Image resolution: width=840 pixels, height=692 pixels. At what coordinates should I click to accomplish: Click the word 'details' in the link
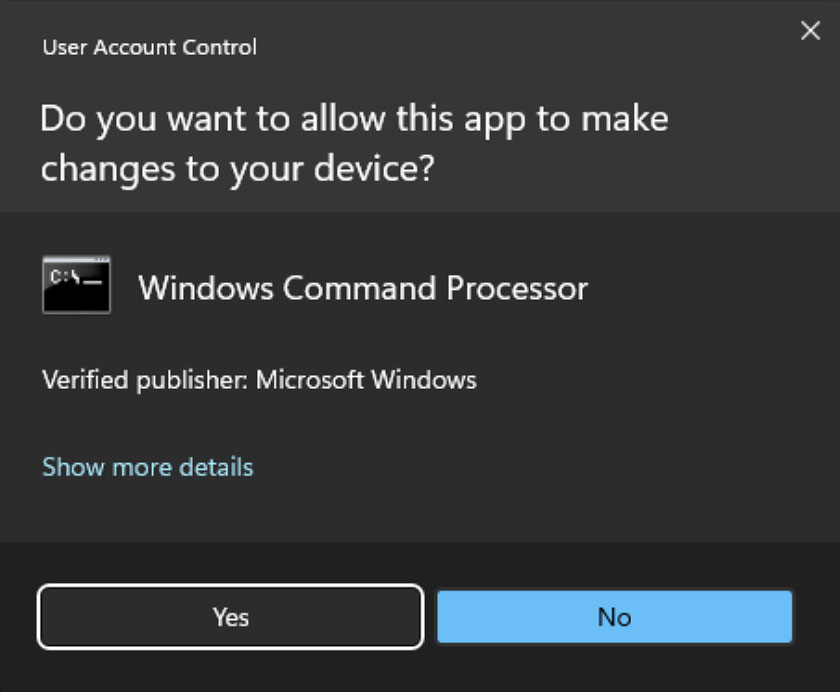tap(217, 467)
